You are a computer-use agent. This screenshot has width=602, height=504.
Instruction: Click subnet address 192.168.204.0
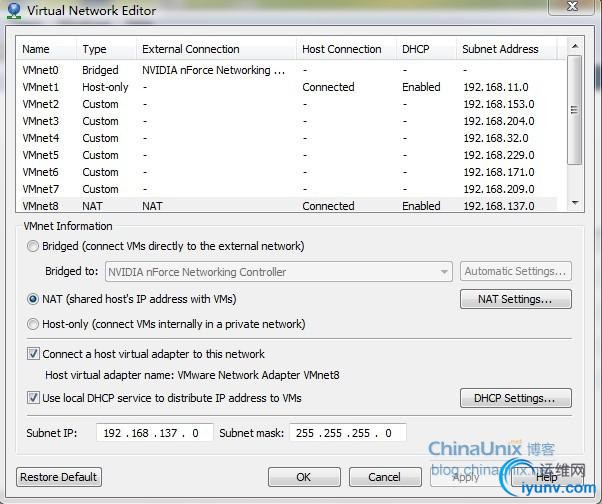(499, 121)
